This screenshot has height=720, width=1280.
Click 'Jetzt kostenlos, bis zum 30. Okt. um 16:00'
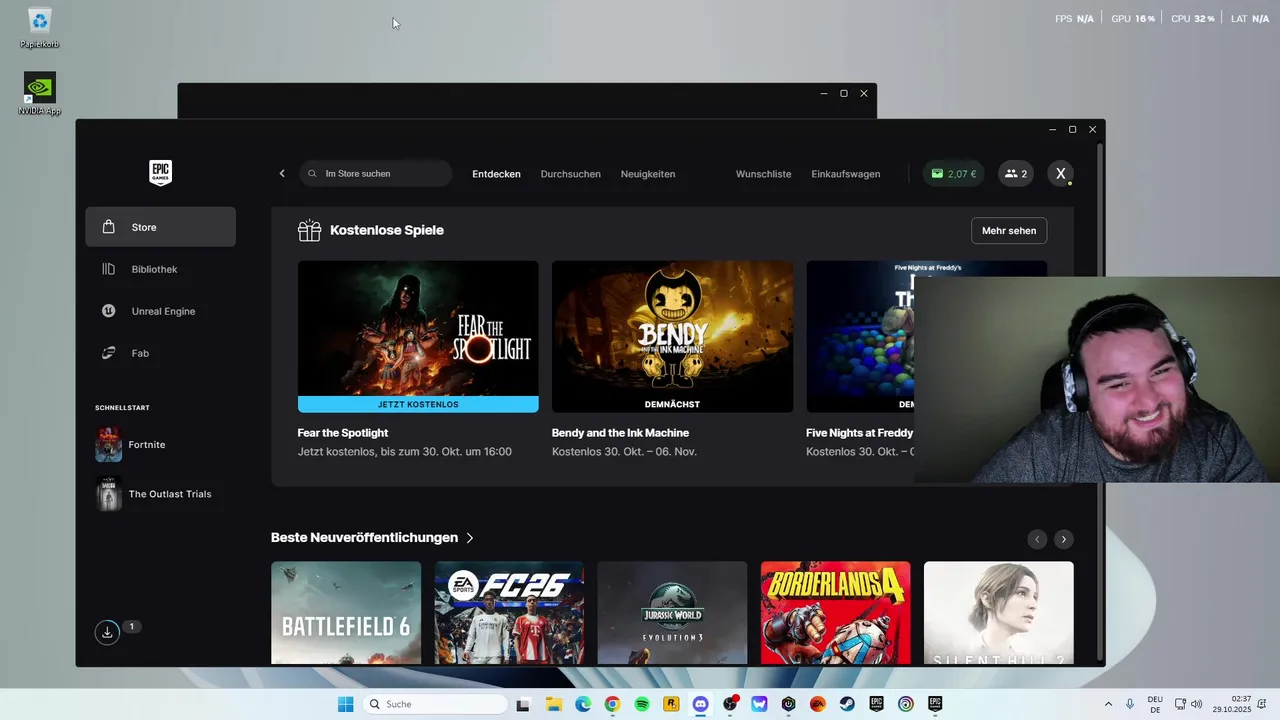tap(404, 452)
